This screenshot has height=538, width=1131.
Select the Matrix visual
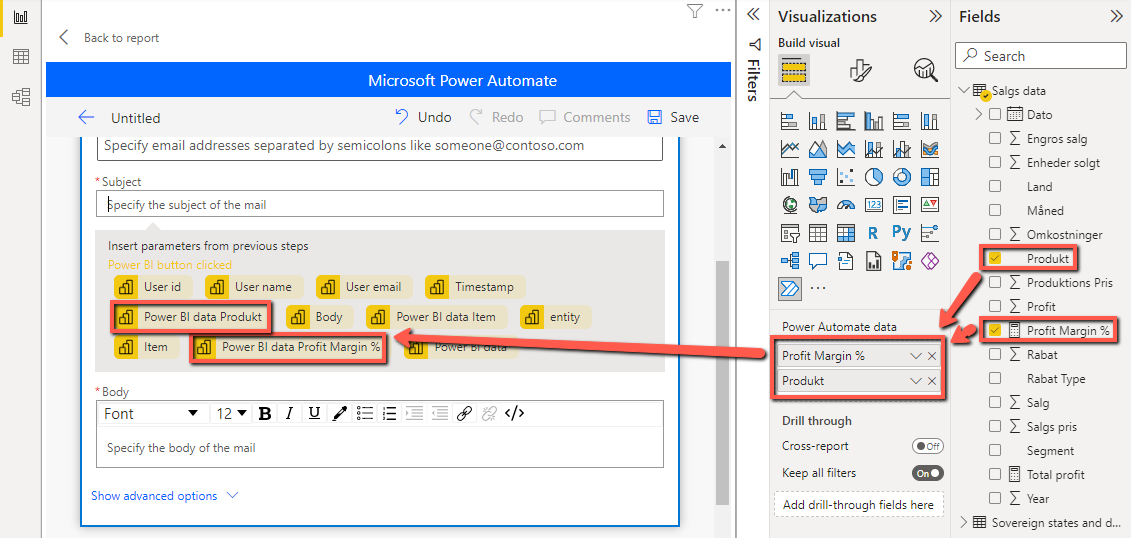click(x=846, y=233)
